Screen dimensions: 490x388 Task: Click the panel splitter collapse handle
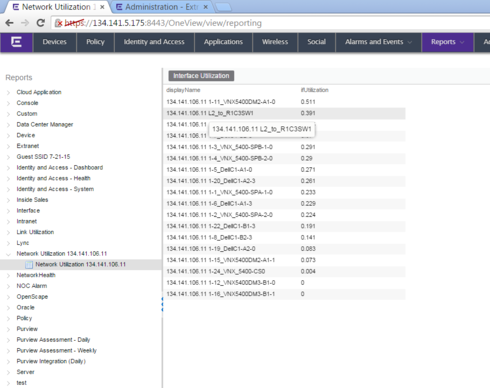click(x=162, y=305)
